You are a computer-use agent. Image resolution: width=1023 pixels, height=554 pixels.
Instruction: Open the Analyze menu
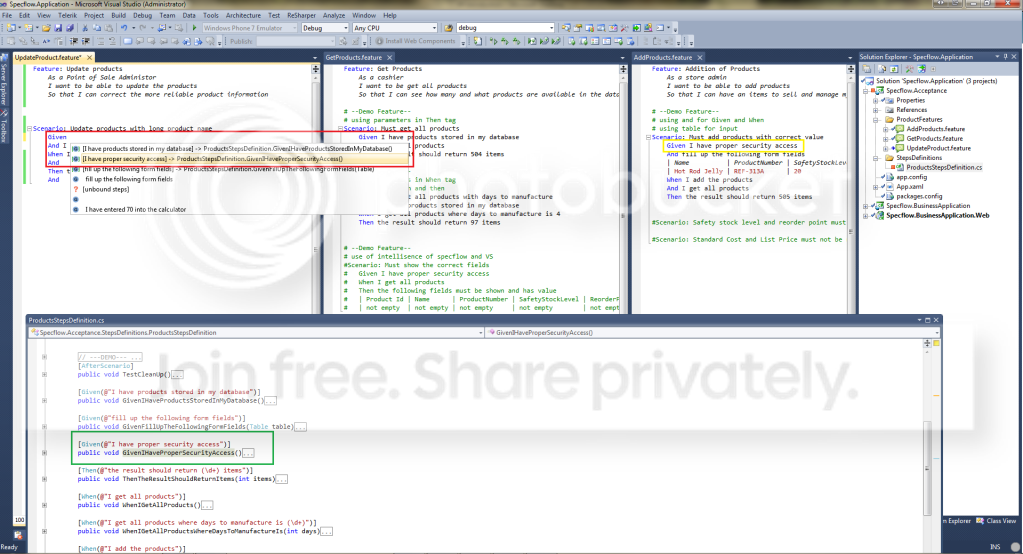333,15
